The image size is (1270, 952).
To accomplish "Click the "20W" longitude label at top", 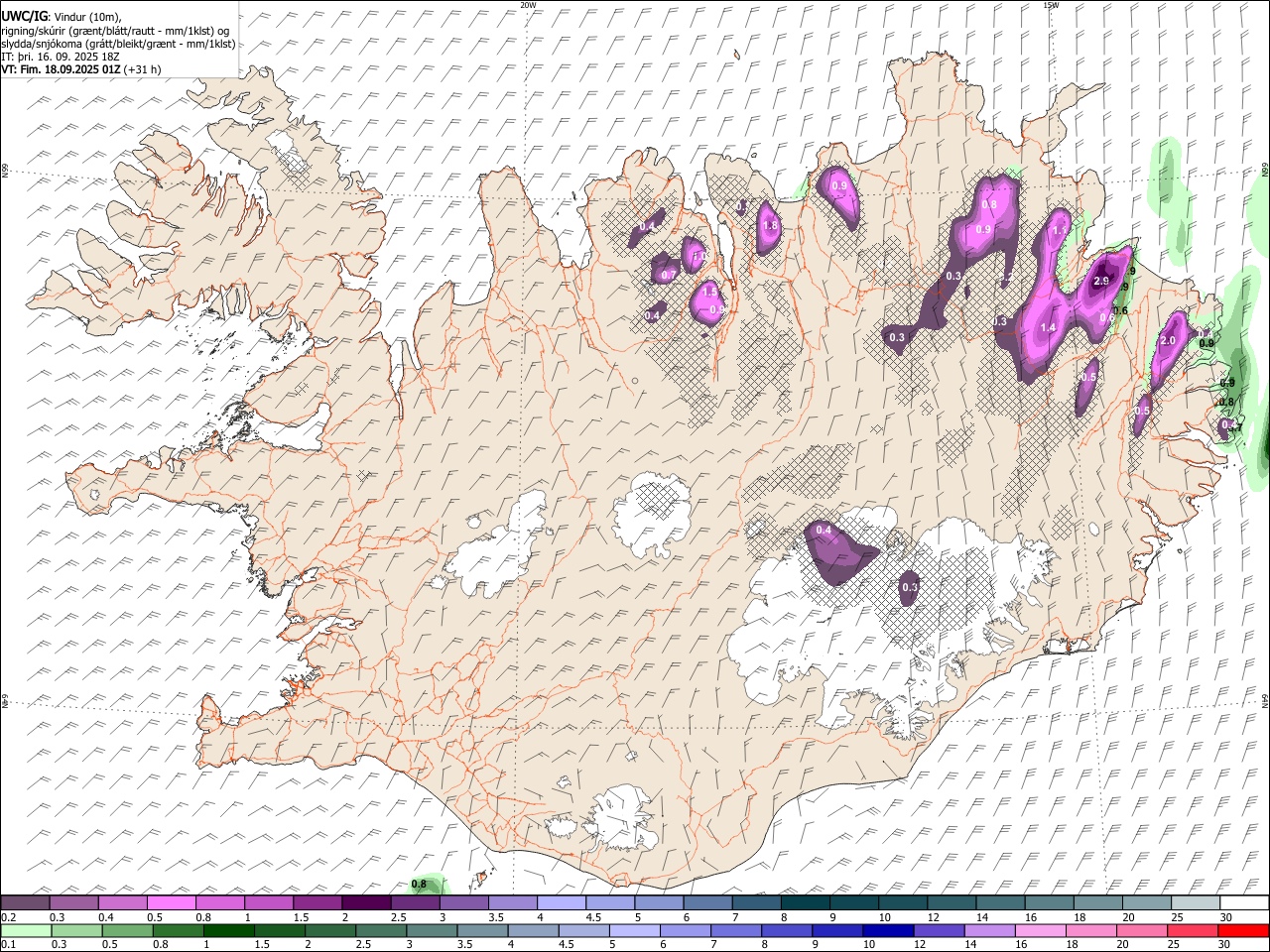I will tap(528, 5).
